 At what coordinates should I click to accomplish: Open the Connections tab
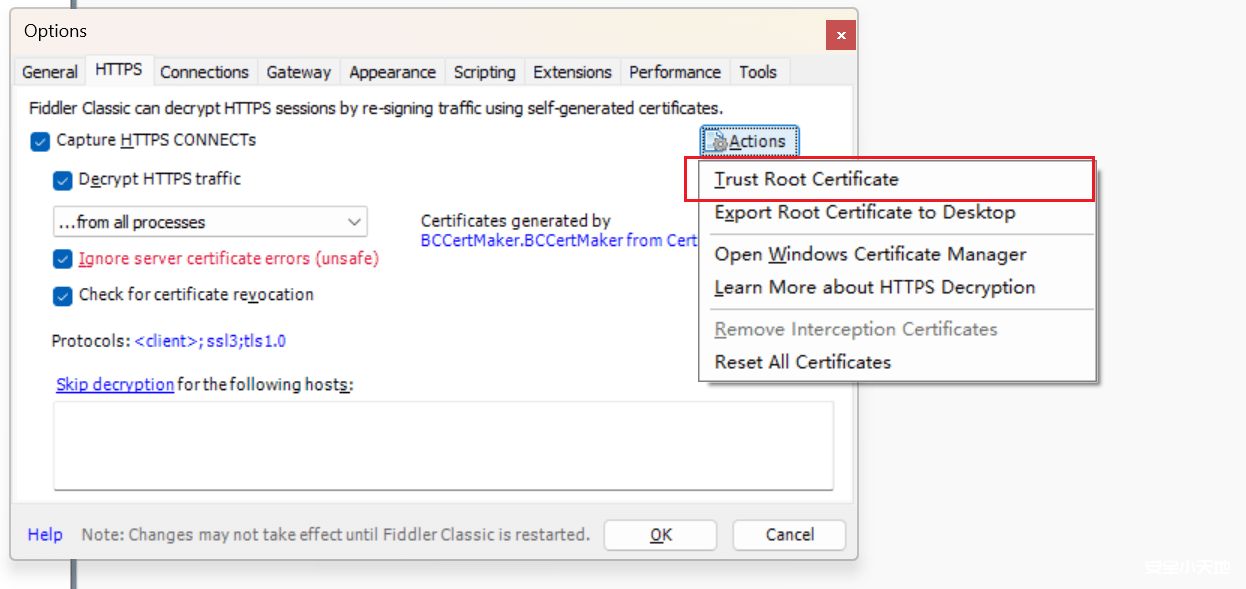(x=204, y=72)
